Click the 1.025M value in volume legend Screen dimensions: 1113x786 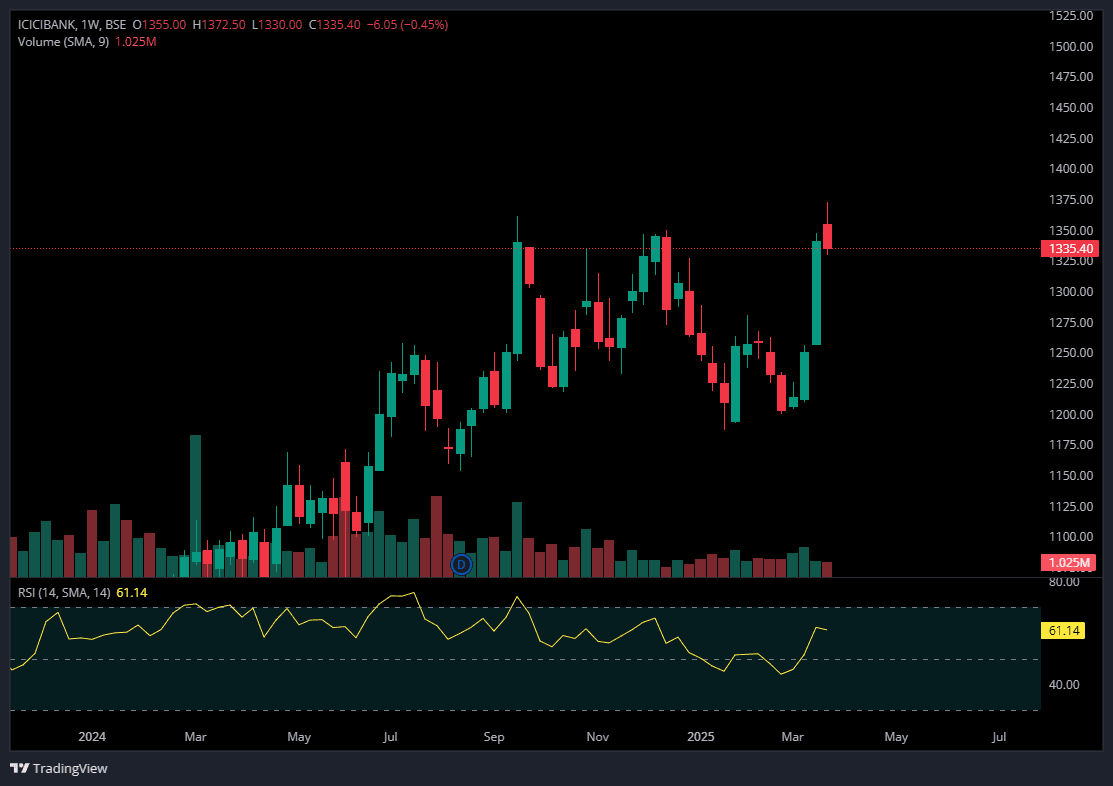point(136,42)
